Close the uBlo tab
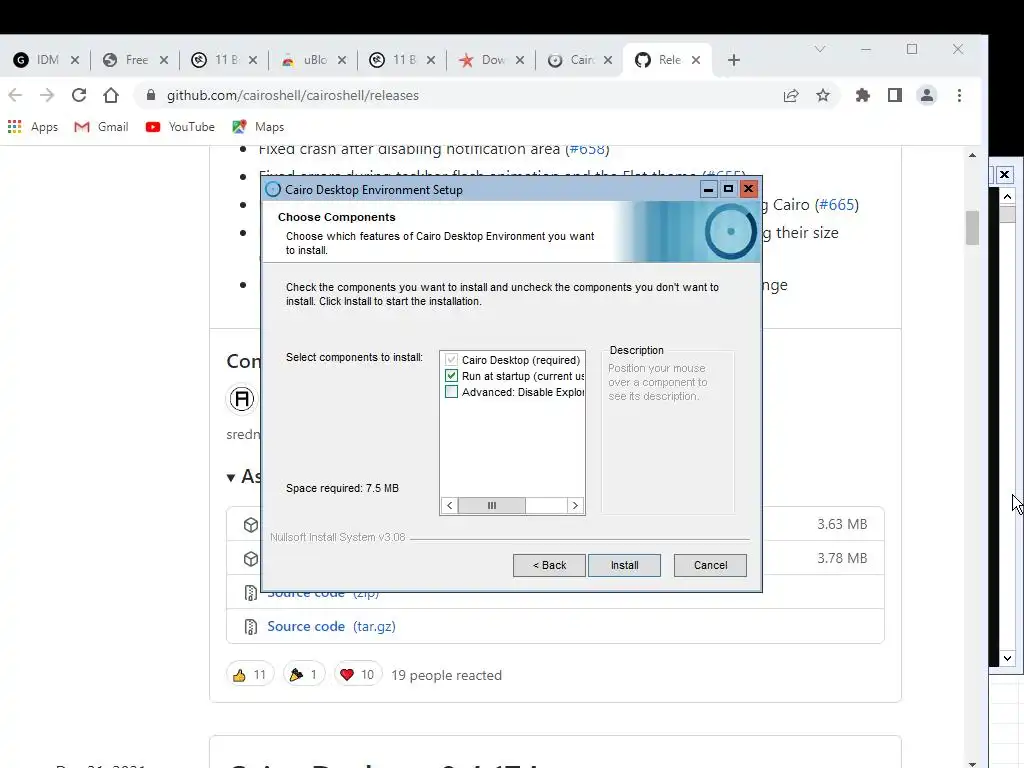Image resolution: width=1024 pixels, height=768 pixels. (342, 60)
